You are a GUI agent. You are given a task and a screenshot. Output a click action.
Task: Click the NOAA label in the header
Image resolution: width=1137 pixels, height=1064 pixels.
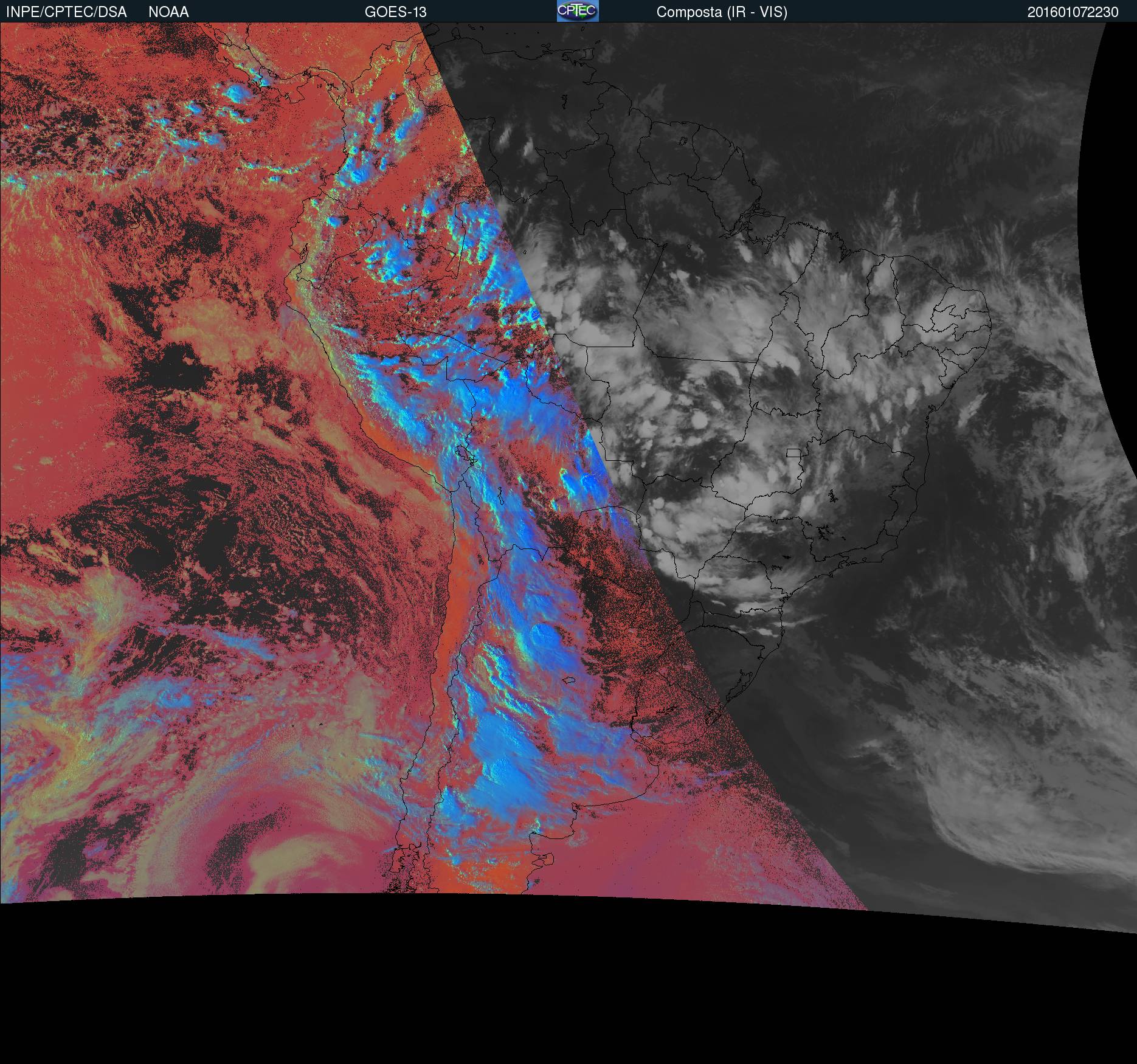168,12
